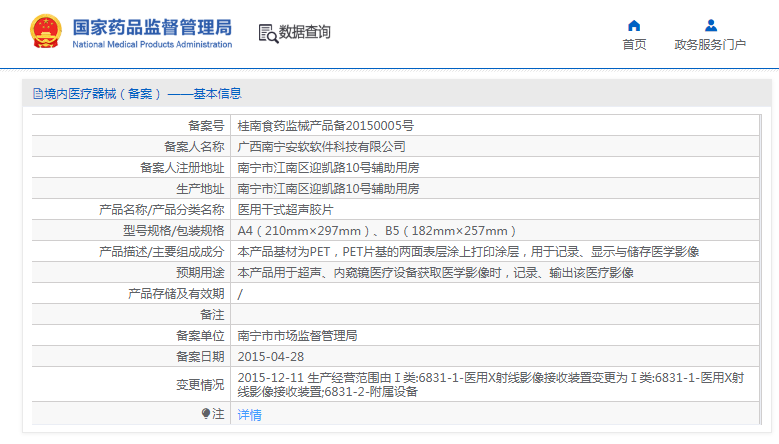Open the 详情 link

249,414
